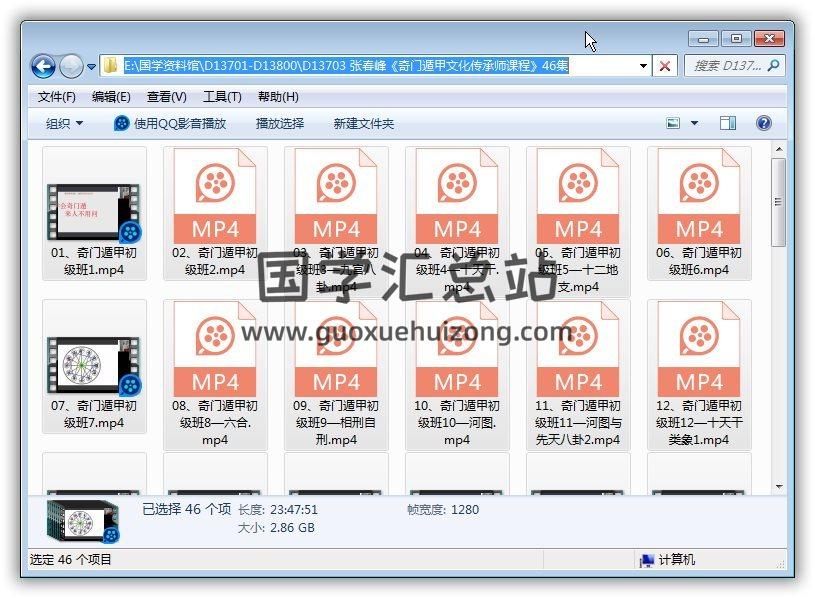Click the vertical scrollbar down arrow
This screenshot has width=815, height=598.
[x=779, y=487]
